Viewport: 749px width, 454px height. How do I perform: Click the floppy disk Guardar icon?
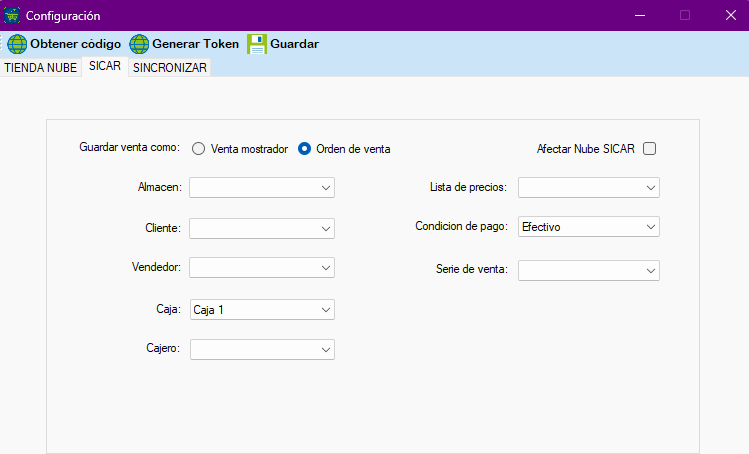click(257, 44)
